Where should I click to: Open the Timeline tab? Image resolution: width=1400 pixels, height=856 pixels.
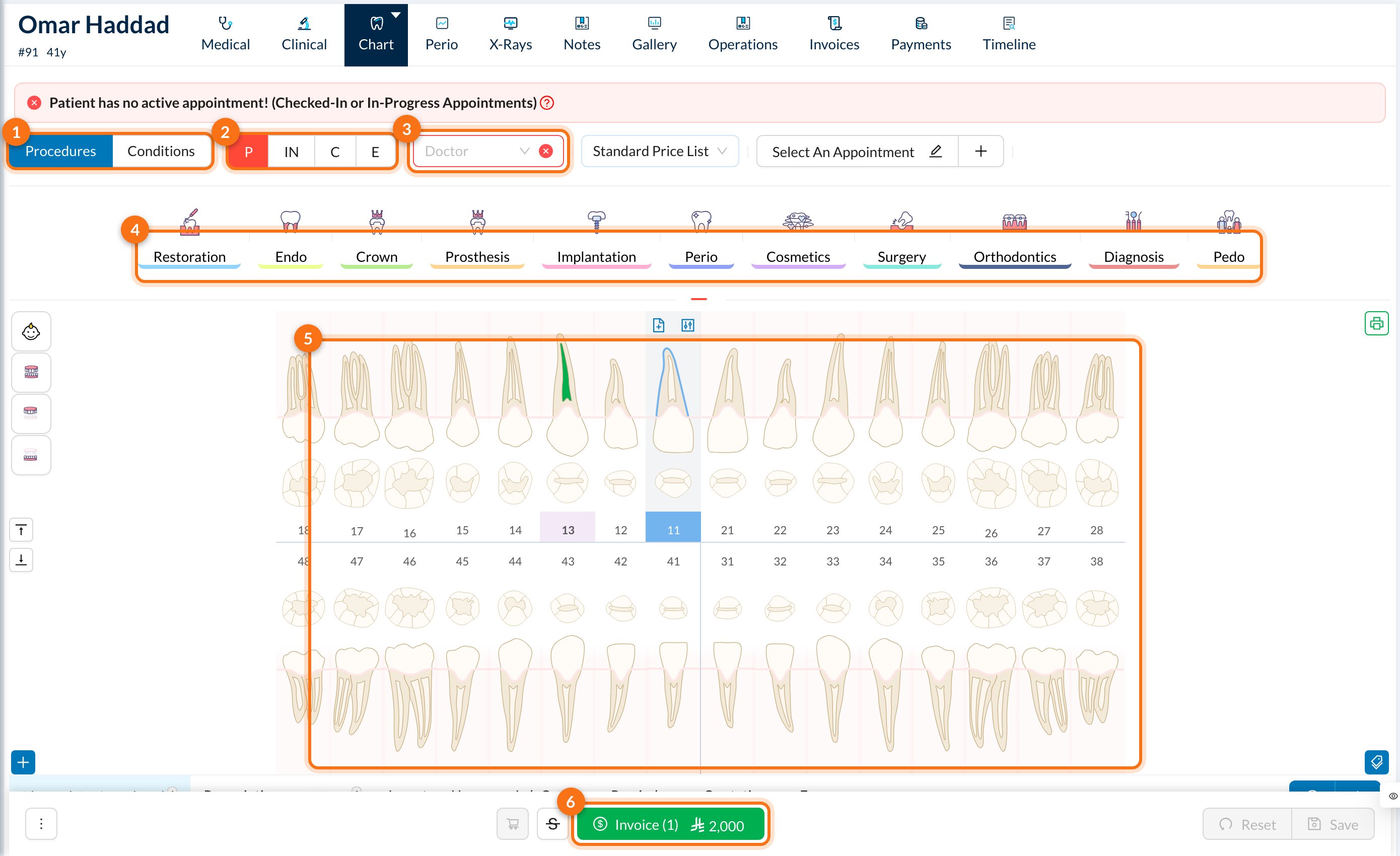[x=1009, y=35]
